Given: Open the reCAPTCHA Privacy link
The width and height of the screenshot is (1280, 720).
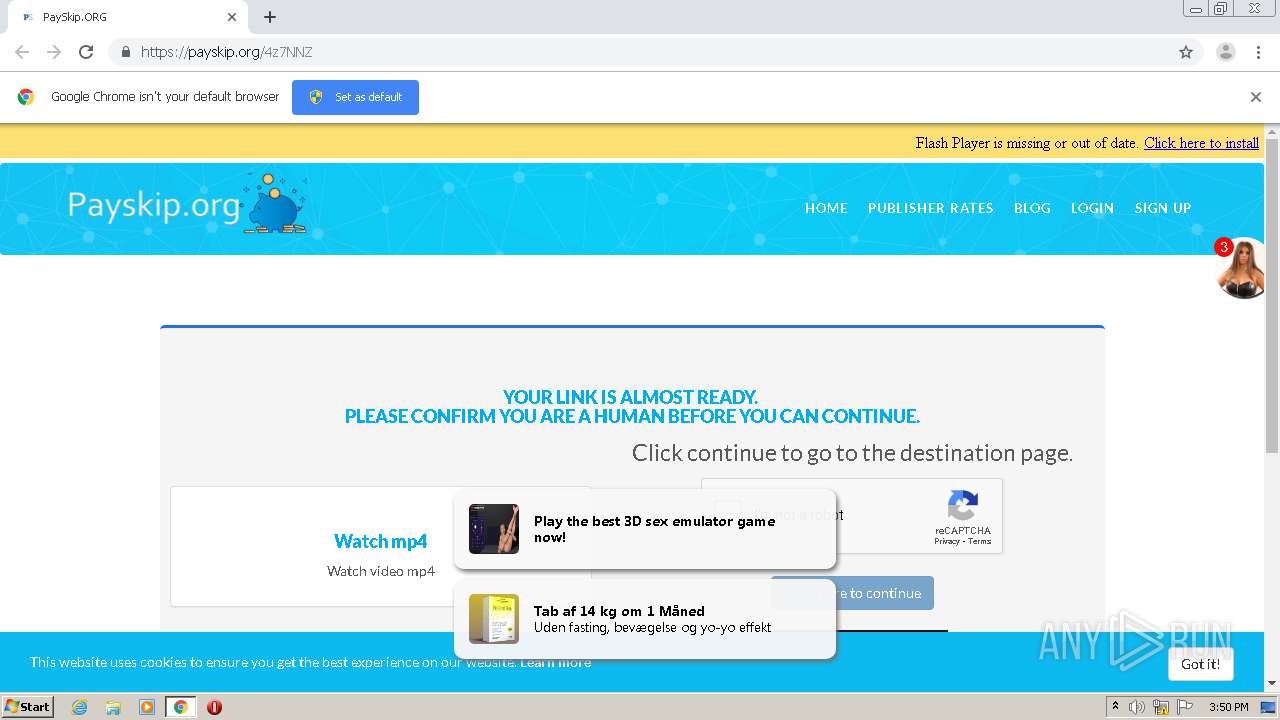Looking at the screenshot, I should [x=946, y=541].
